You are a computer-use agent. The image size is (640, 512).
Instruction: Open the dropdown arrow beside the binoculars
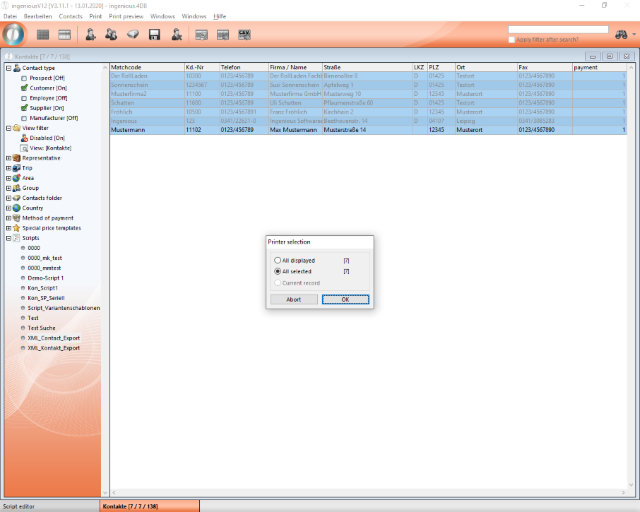pos(634,34)
